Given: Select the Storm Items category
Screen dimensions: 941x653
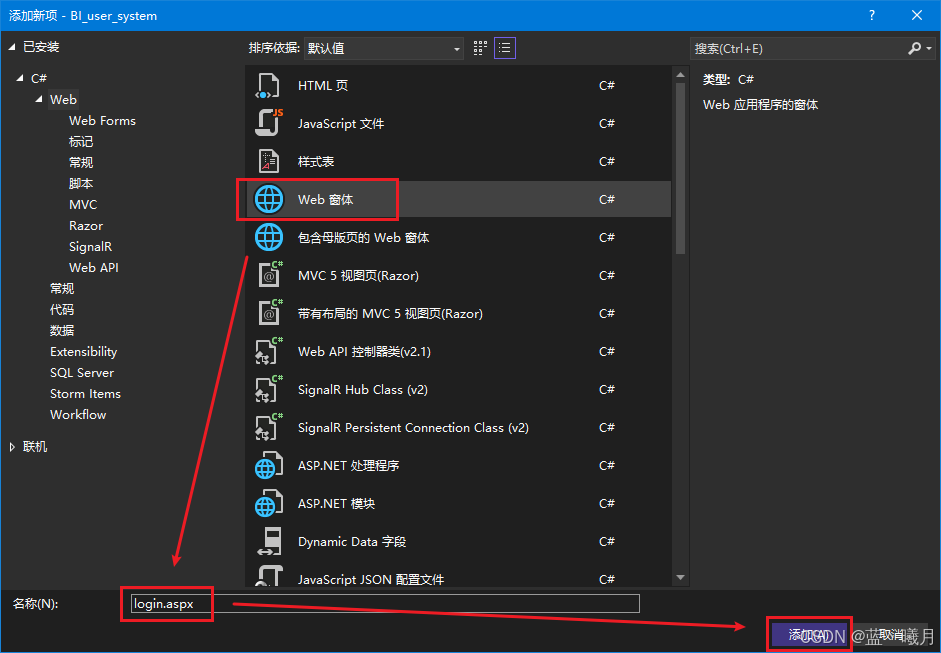Looking at the screenshot, I should pyautogui.click(x=85, y=394).
